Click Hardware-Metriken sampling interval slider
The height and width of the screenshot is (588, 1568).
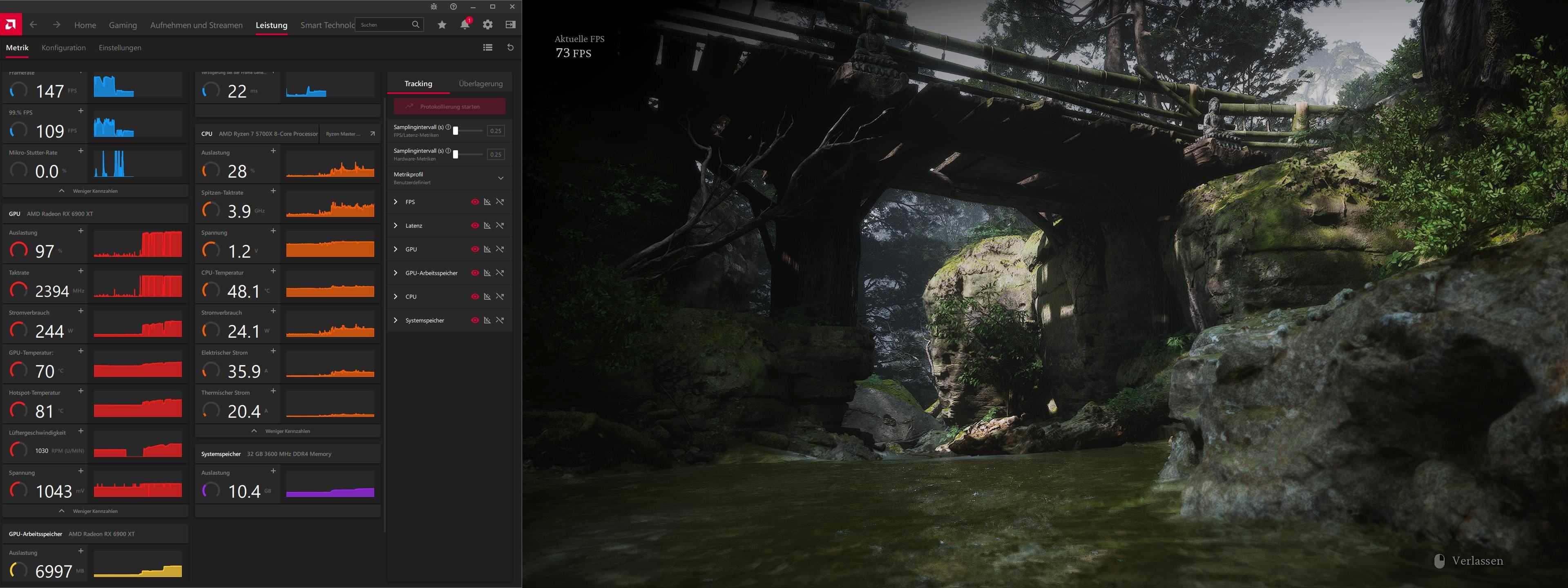coord(469,154)
